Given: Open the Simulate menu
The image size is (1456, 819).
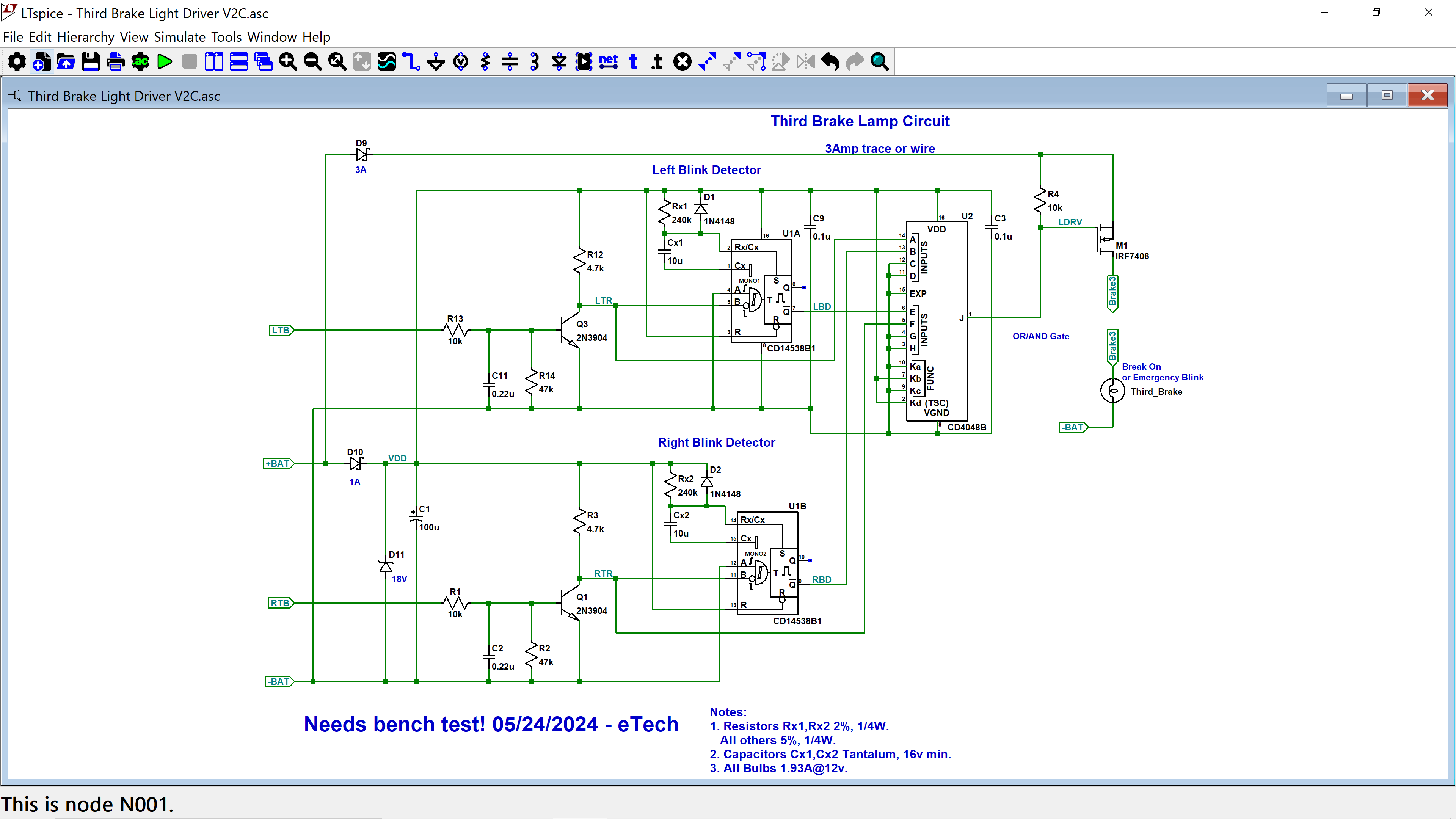Looking at the screenshot, I should coord(180,37).
